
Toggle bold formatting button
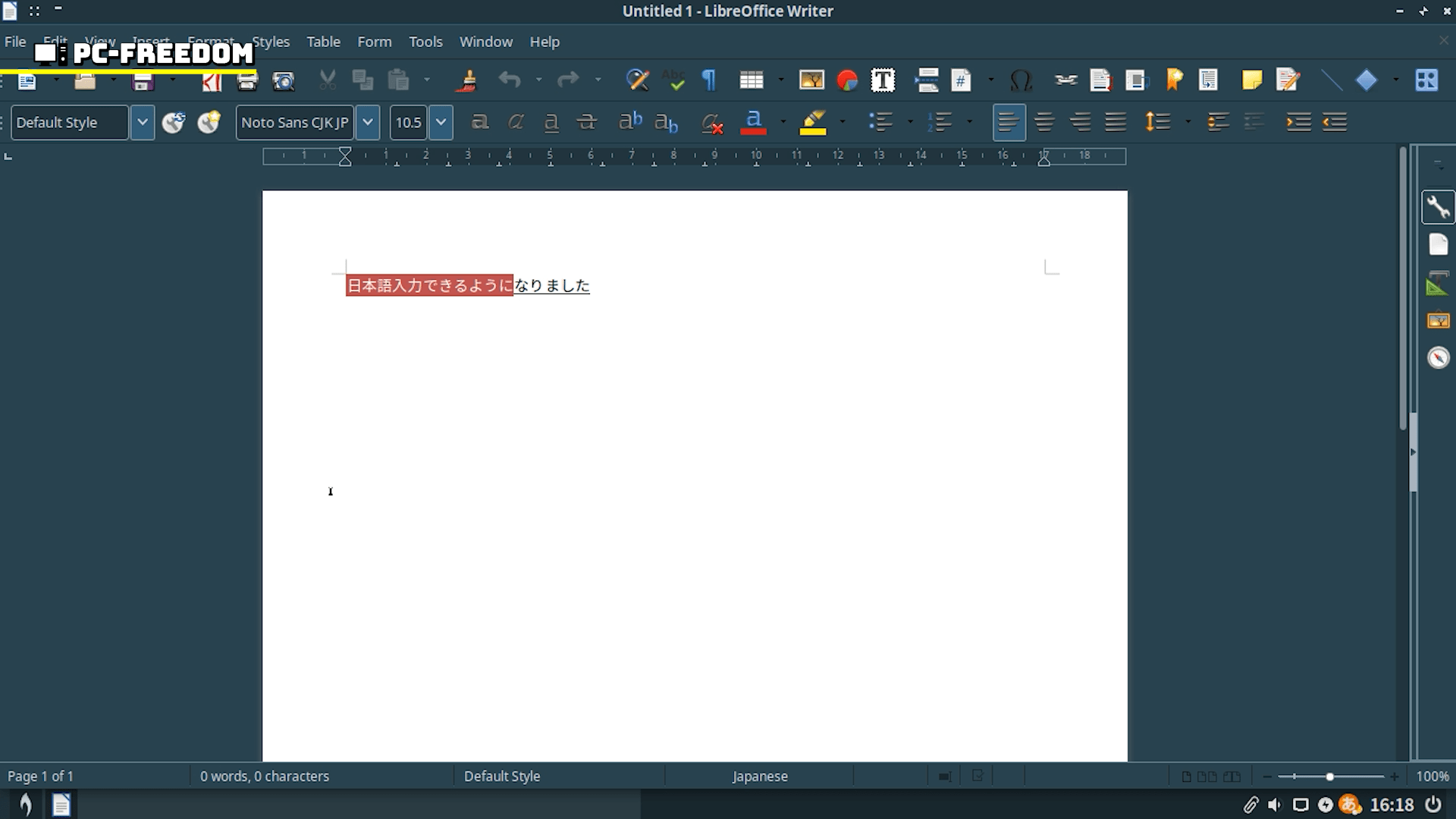coord(479,122)
